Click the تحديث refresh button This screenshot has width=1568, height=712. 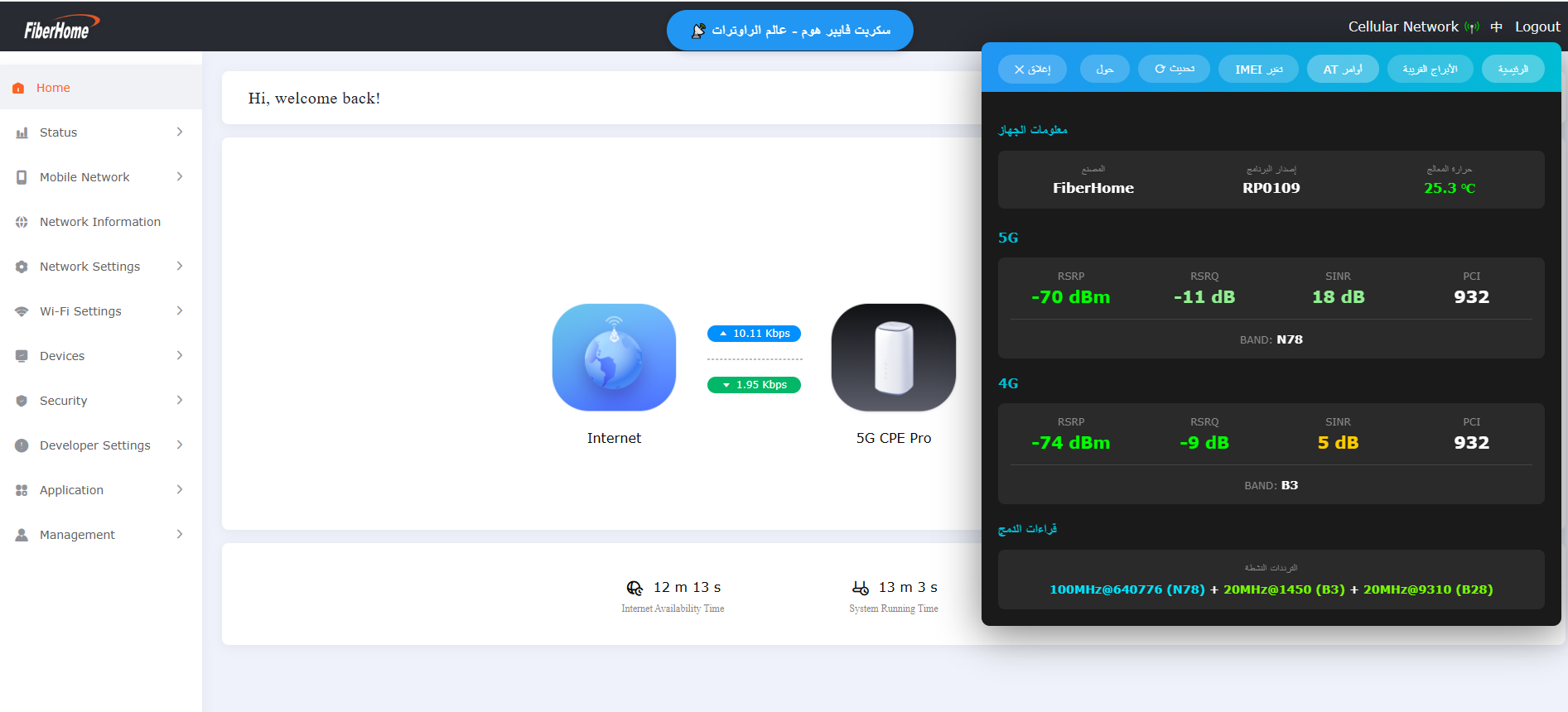pos(1174,70)
